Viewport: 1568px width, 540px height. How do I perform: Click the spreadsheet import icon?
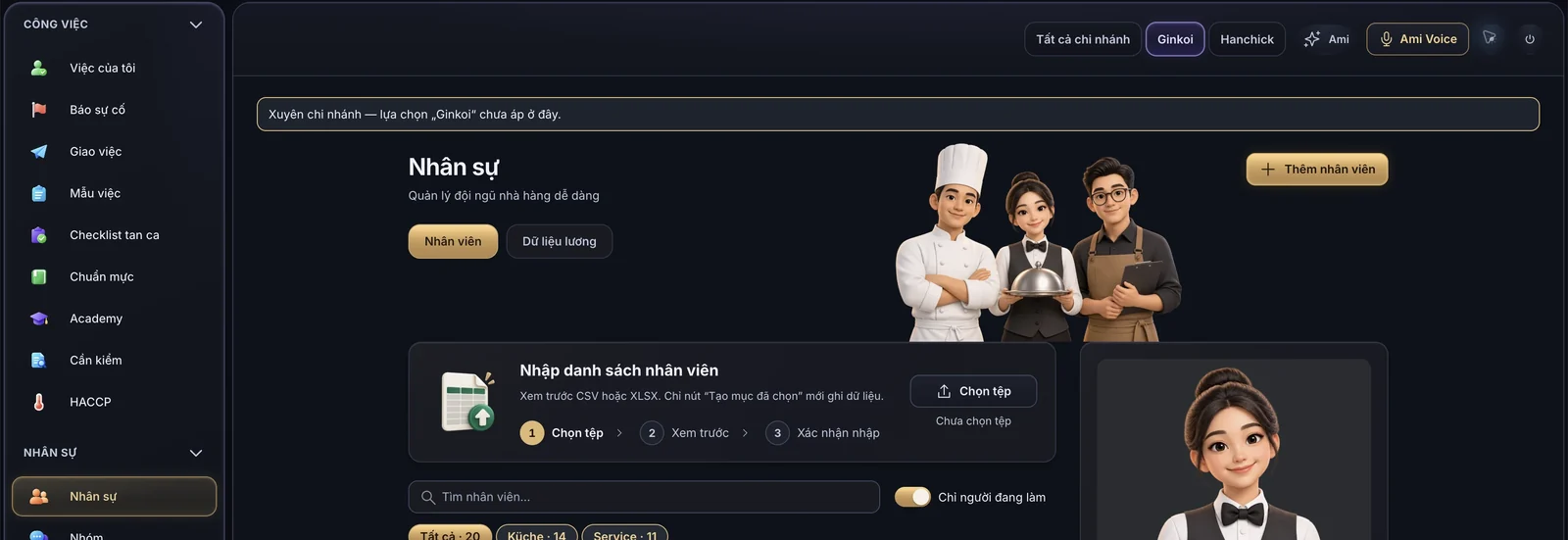click(467, 402)
